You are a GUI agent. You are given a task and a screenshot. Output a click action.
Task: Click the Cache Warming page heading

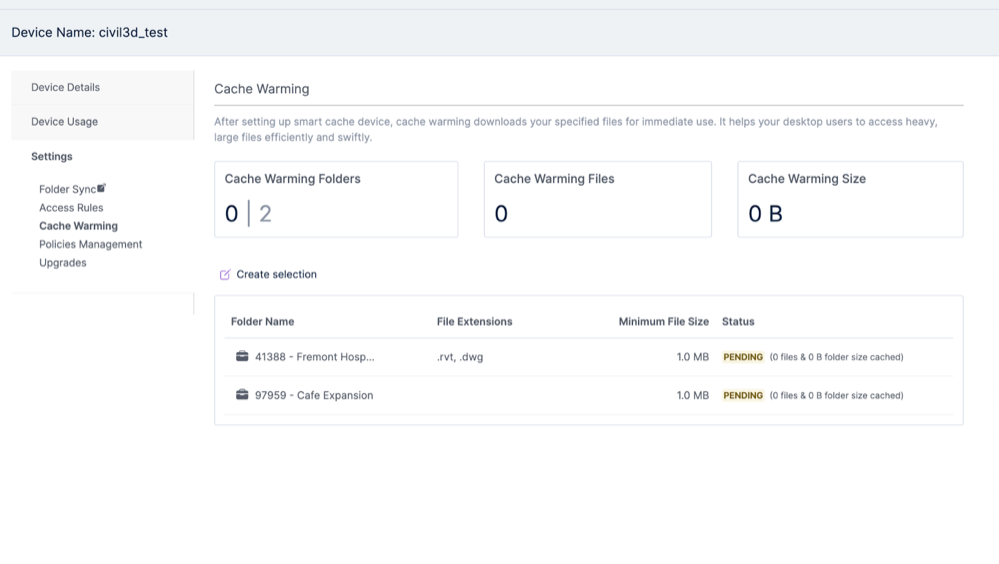(x=262, y=89)
